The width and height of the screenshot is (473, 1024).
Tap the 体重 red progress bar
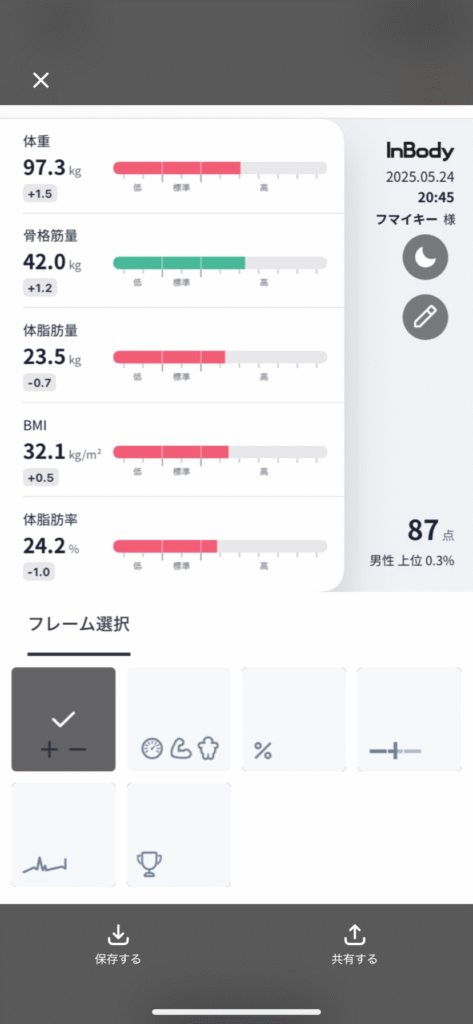[220, 168]
